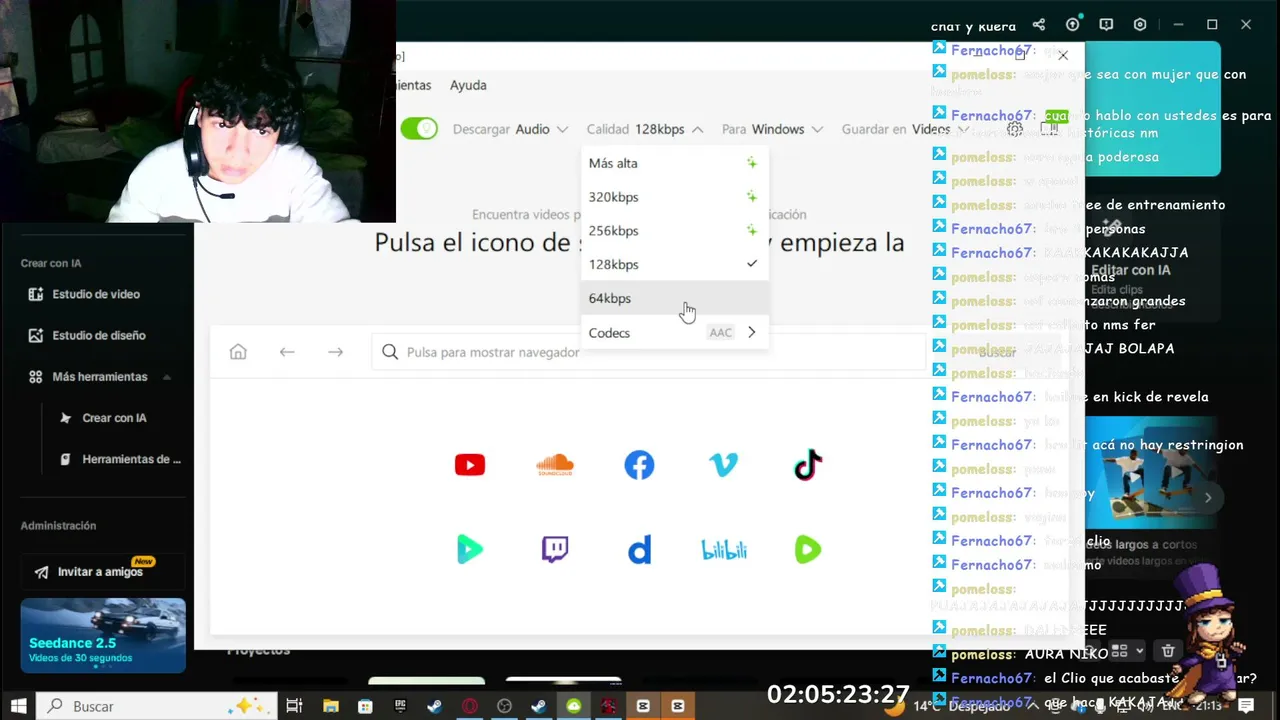Screen dimensions: 1280x720
Task: Close the downloader window
Action: point(1063,56)
